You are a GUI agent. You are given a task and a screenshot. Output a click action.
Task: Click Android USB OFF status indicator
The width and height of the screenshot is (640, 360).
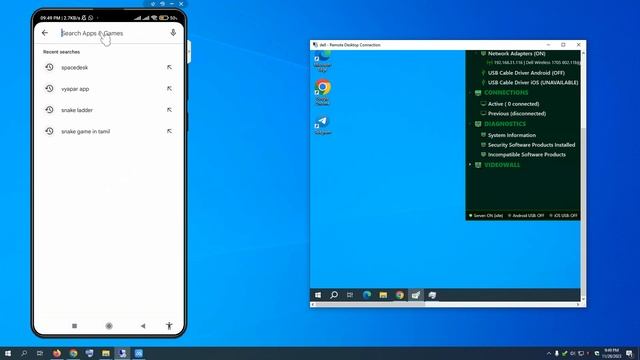526,216
